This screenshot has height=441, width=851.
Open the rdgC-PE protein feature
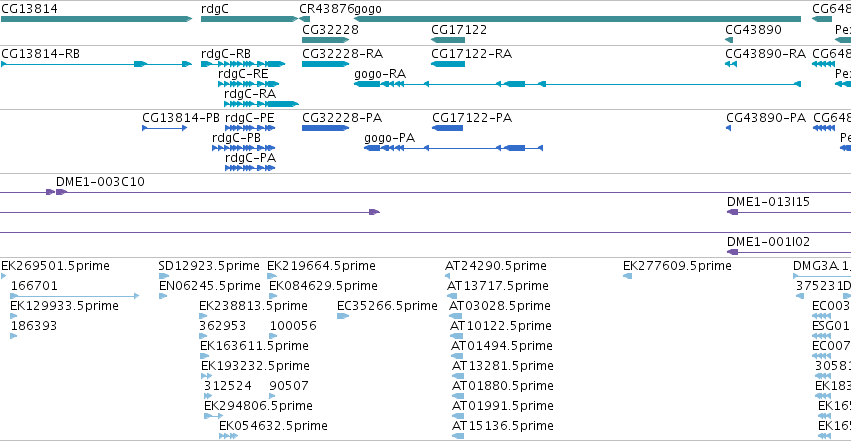click(250, 128)
